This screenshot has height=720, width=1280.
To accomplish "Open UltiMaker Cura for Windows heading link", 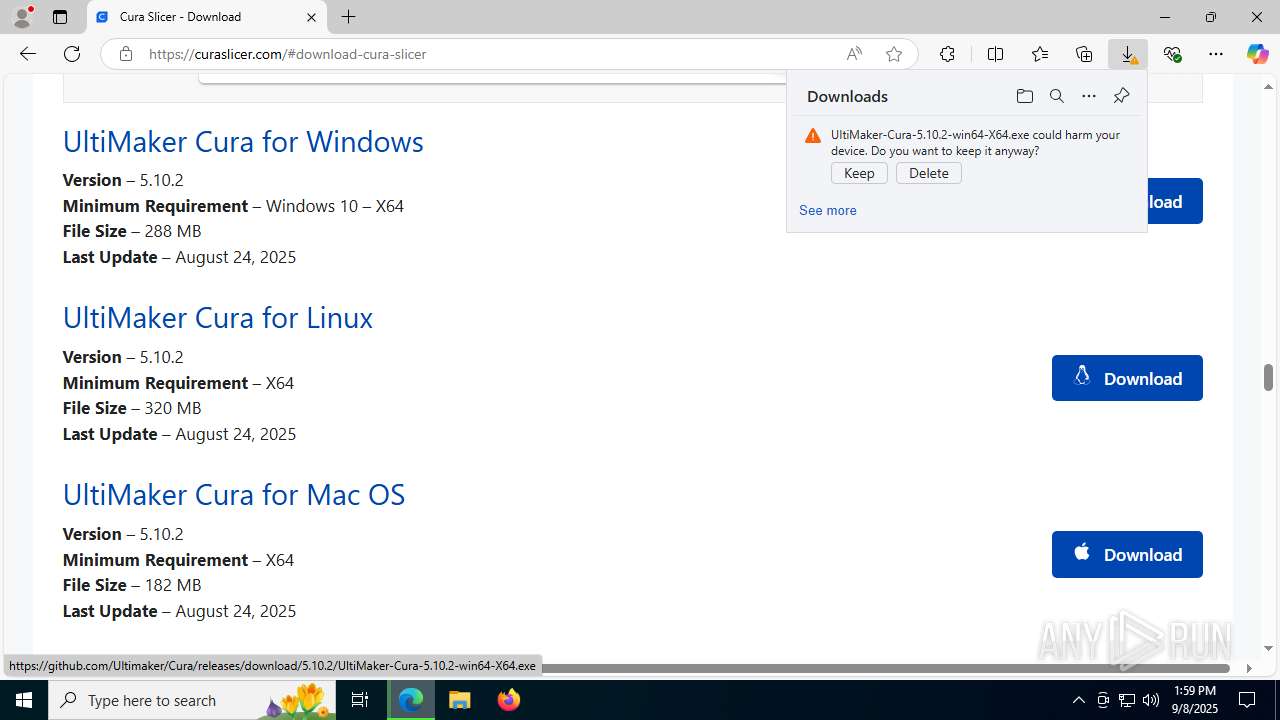I will 243,141.
